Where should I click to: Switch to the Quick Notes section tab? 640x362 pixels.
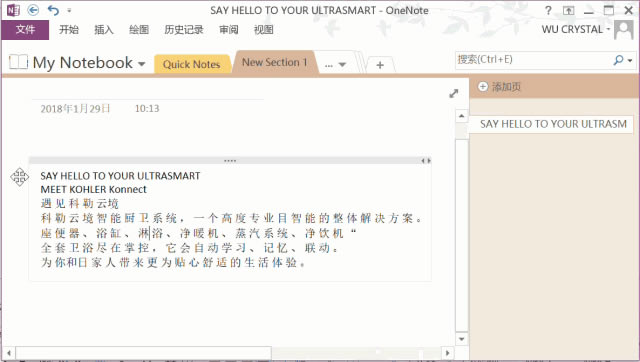point(191,64)
